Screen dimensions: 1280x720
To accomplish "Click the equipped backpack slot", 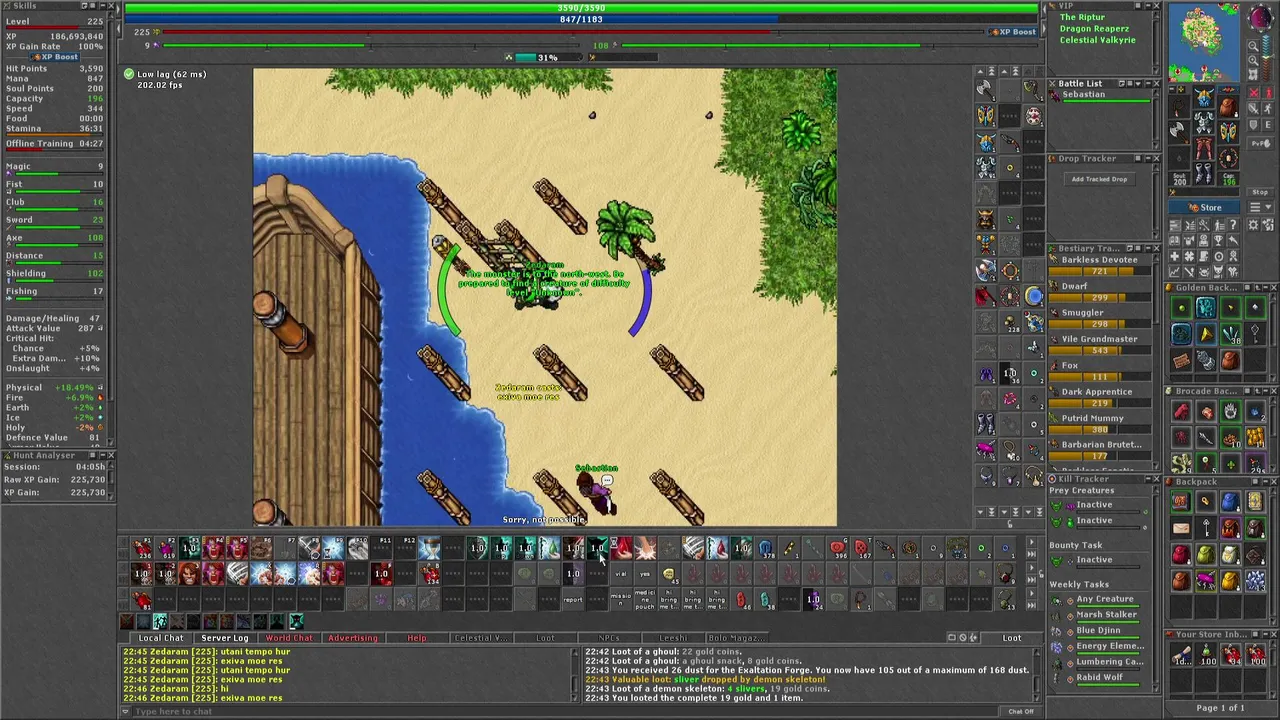I will click(1228, 105).
